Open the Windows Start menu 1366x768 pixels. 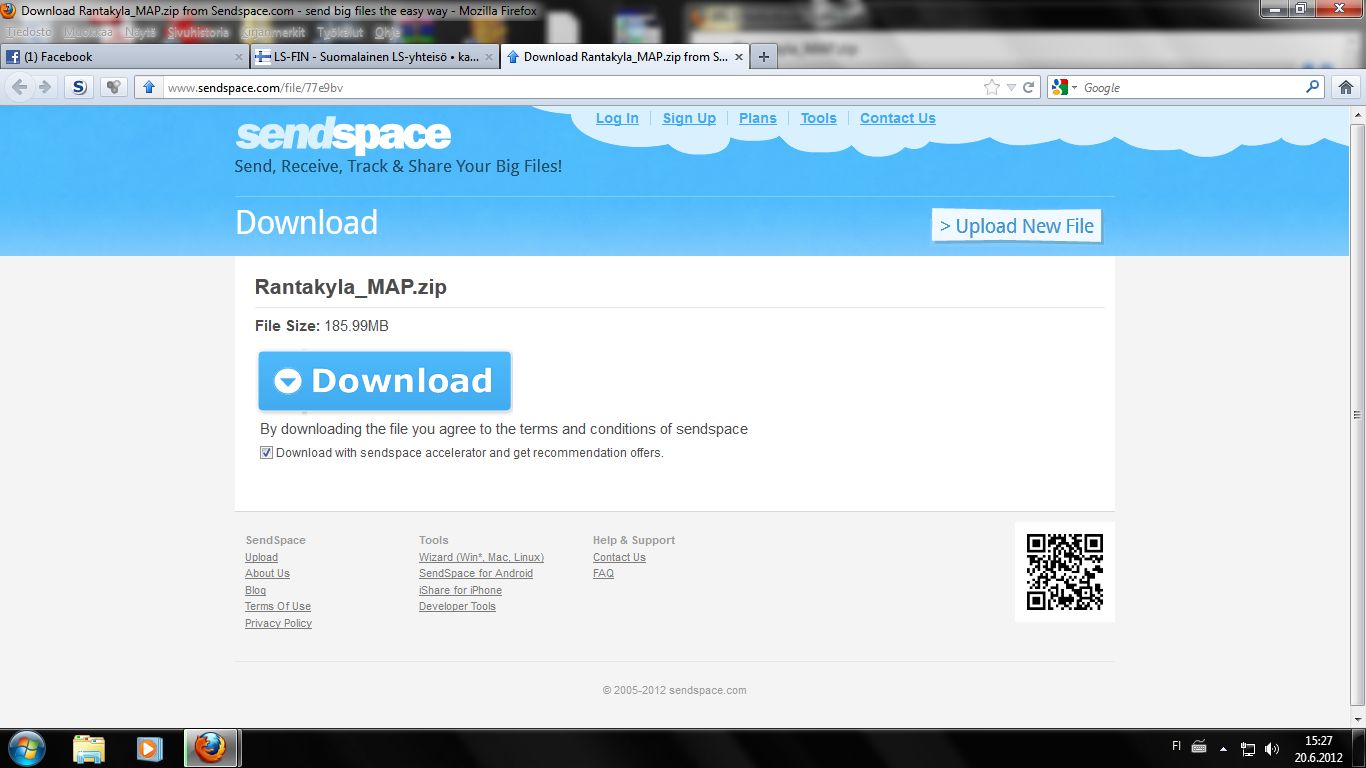[26, 747]
